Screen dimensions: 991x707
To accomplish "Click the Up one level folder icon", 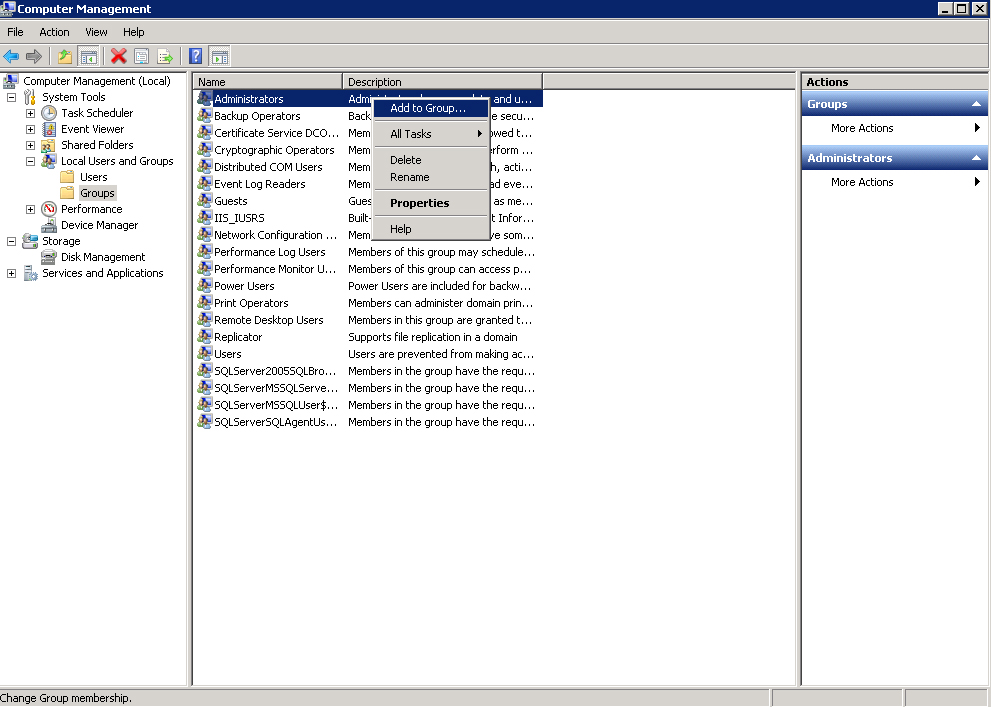I will click(x=65, y=57).
